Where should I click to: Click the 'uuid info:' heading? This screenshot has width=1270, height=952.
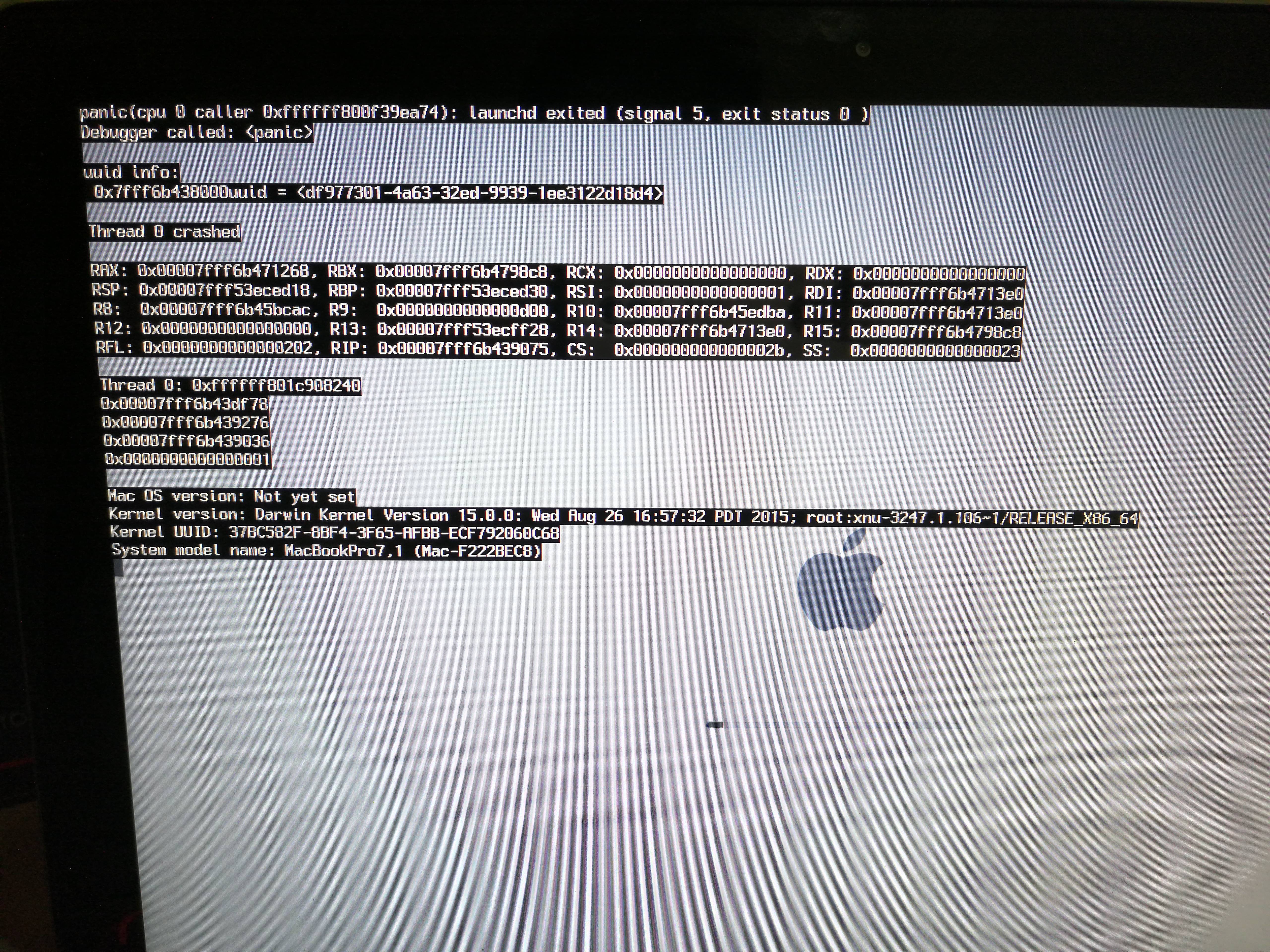point(131,172)
